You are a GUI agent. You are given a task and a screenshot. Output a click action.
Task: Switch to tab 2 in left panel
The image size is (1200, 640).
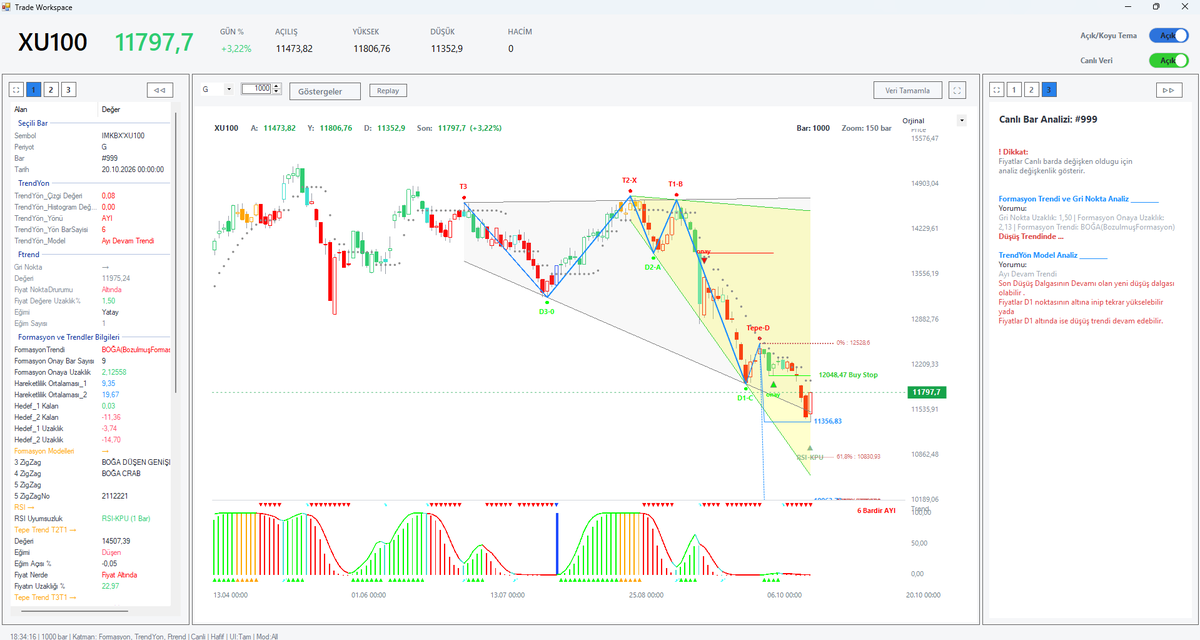pos(51,90)
